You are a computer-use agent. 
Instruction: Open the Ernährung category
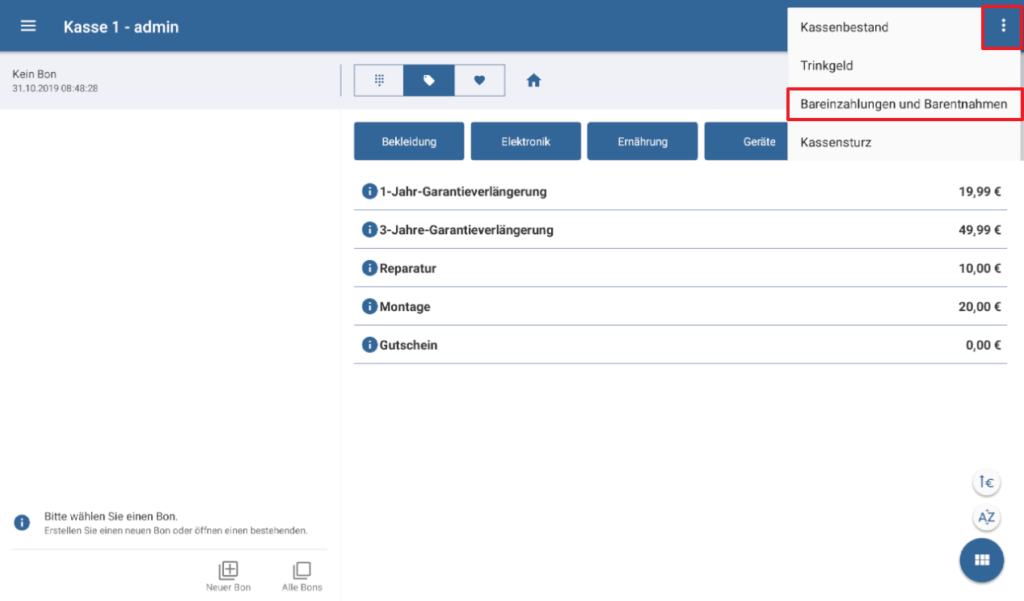coord(642,142)
